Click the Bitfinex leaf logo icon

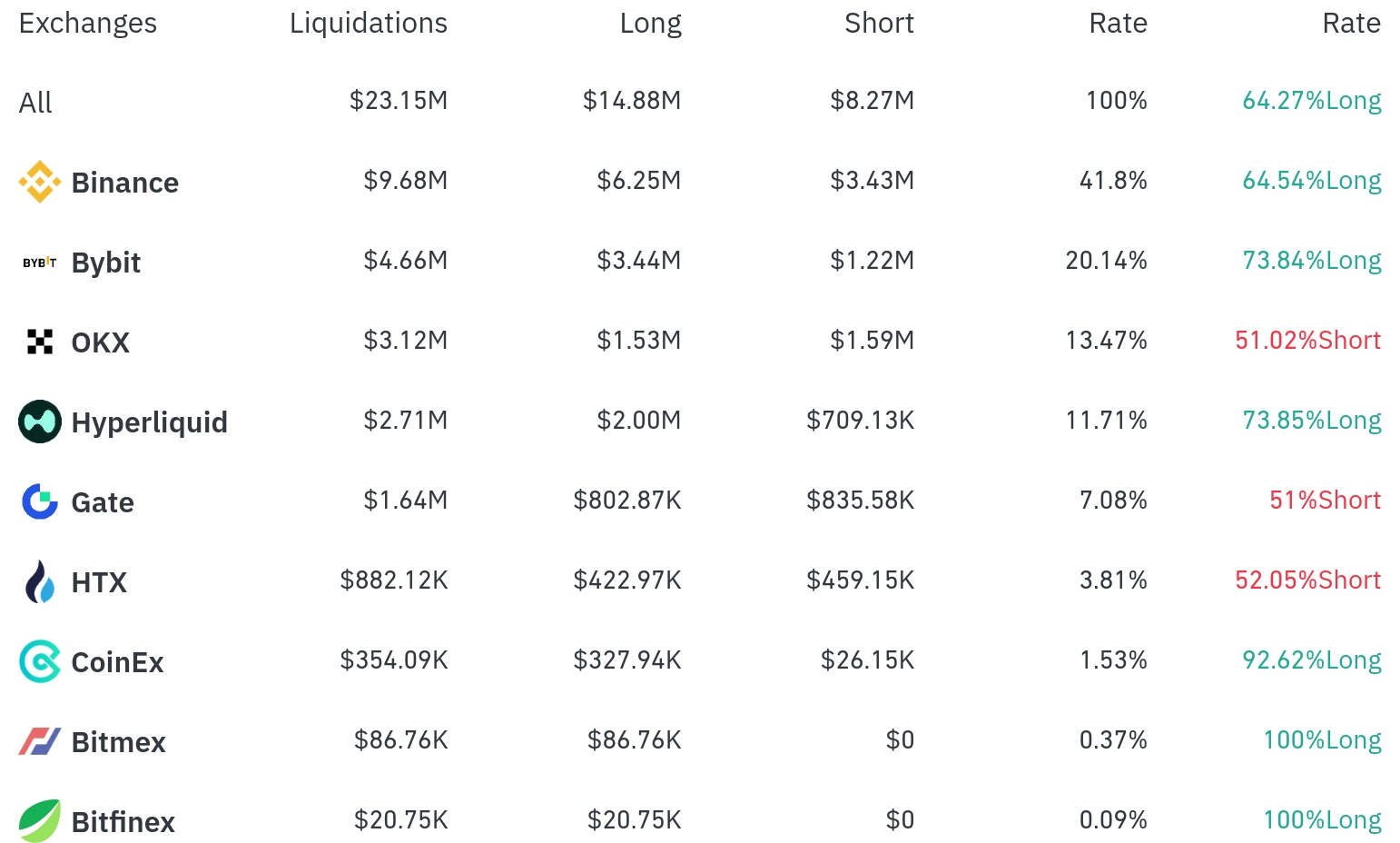coord(40,821)
